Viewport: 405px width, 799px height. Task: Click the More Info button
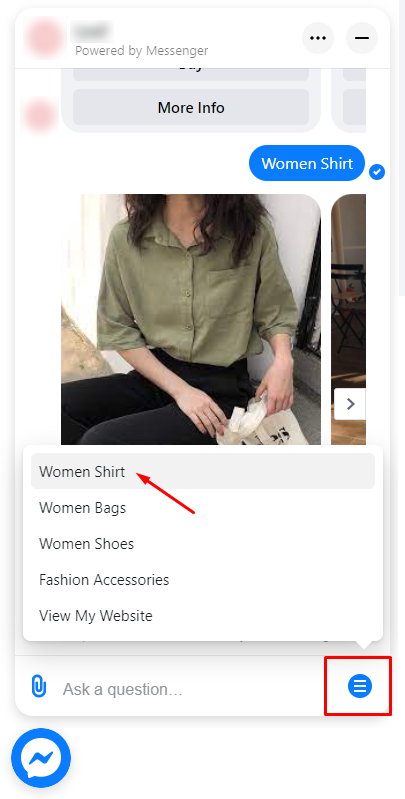click(x=191, y=108)
